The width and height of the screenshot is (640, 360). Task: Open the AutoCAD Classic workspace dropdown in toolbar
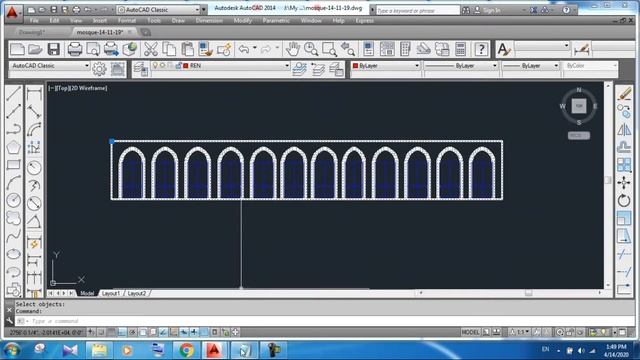point(87,65)
